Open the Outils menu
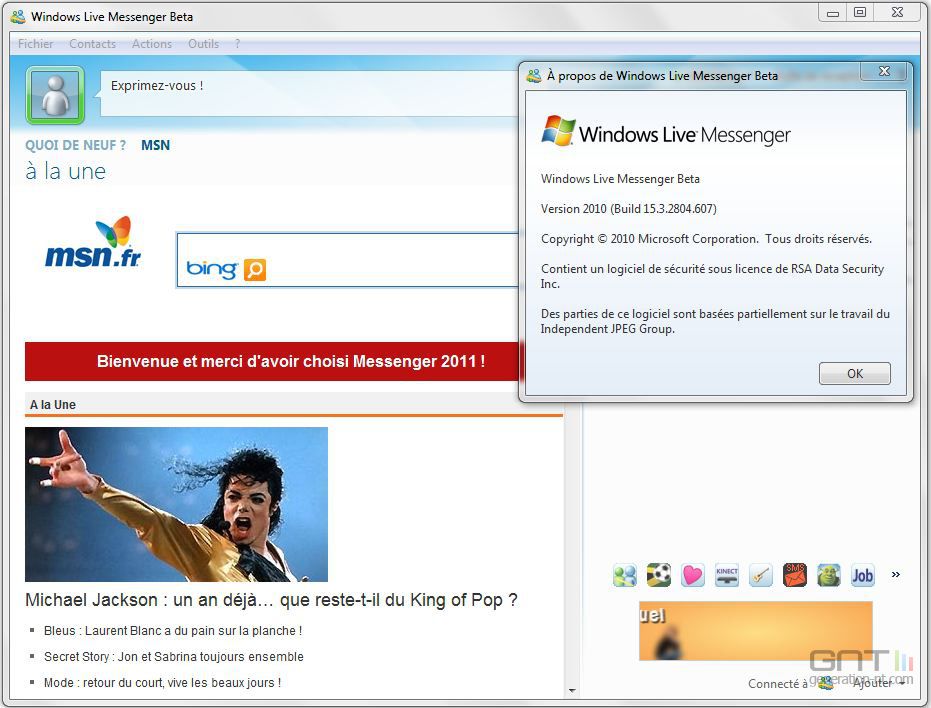The width and height of the screenshot is (931, 708). click(203, 44)
